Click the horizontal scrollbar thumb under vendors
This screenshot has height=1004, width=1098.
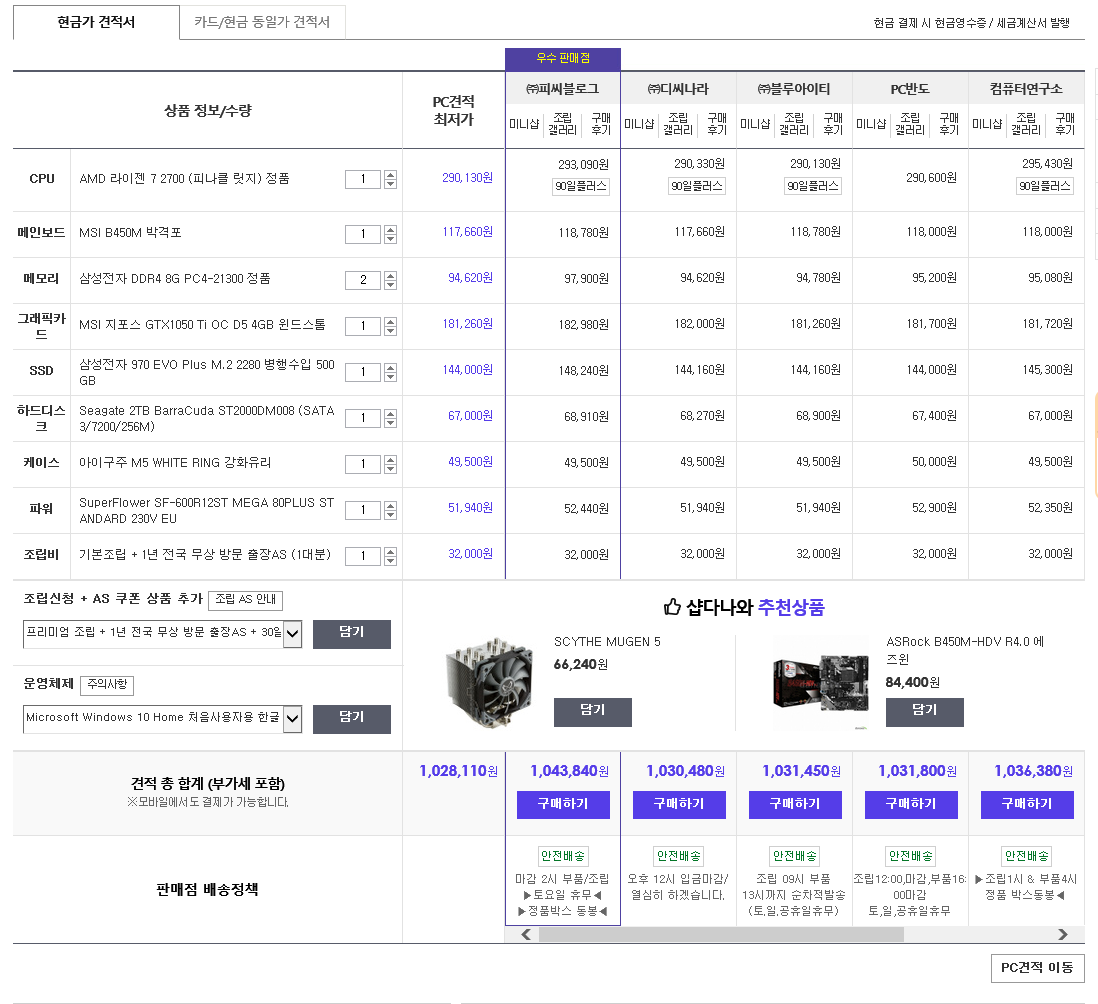[x=721, y=935]
